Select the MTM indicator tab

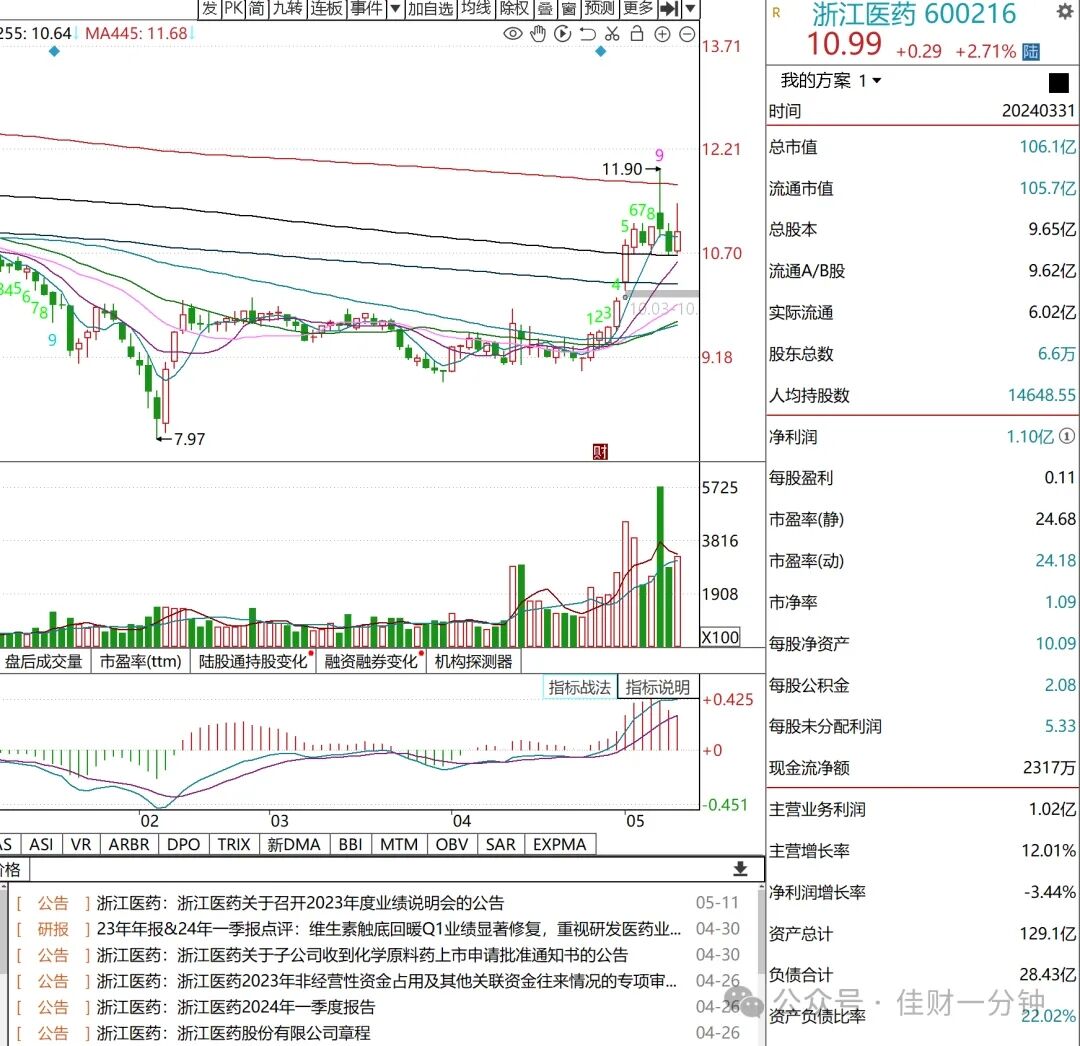tap(399, 844)
